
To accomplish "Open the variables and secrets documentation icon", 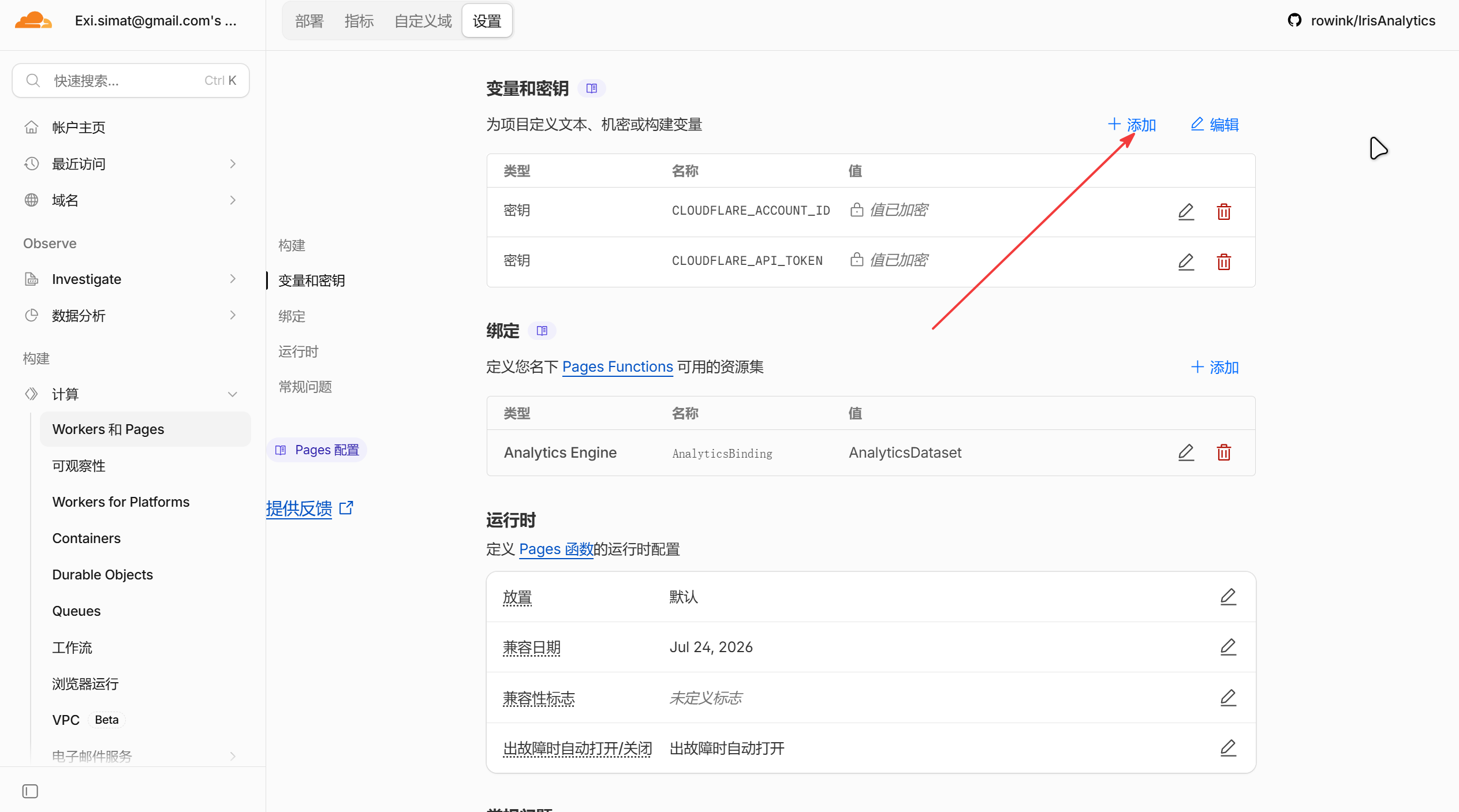I will 592,88.
